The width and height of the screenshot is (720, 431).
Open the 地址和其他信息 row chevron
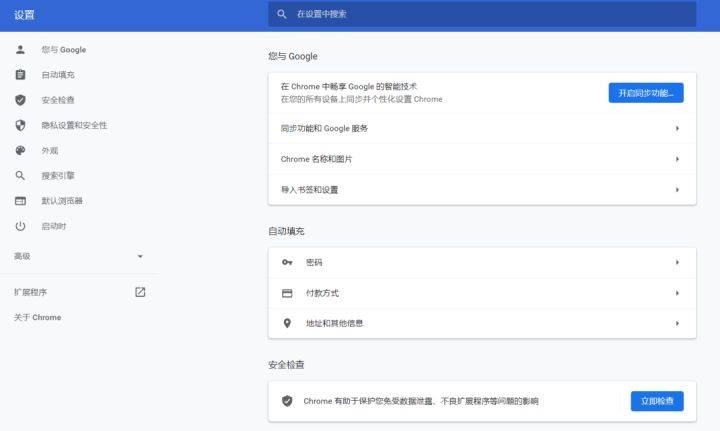pyautogui.click(x=677, y=323)
